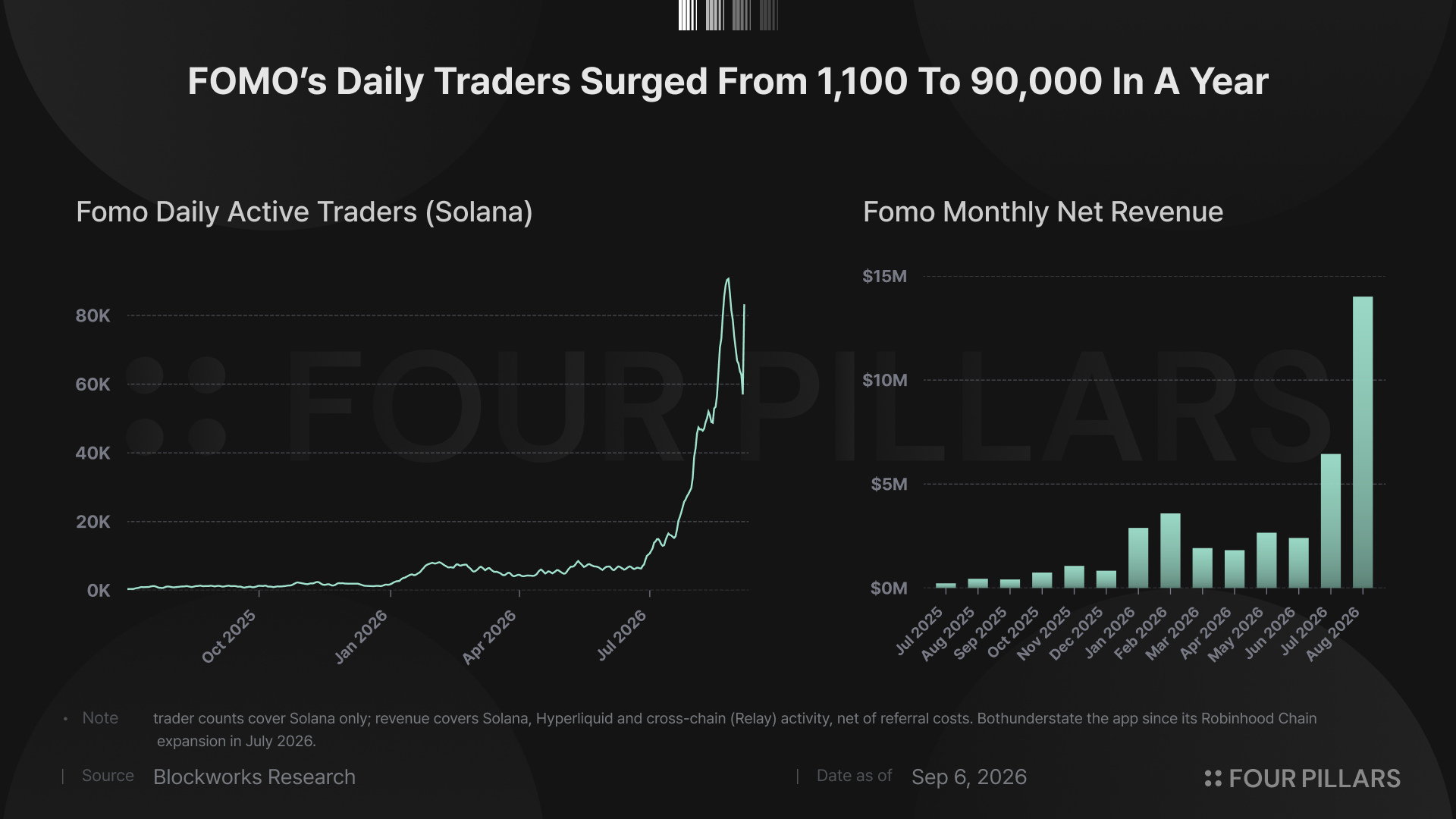
Task: Click the 80K y-axis label
Action: click(93, 315)
